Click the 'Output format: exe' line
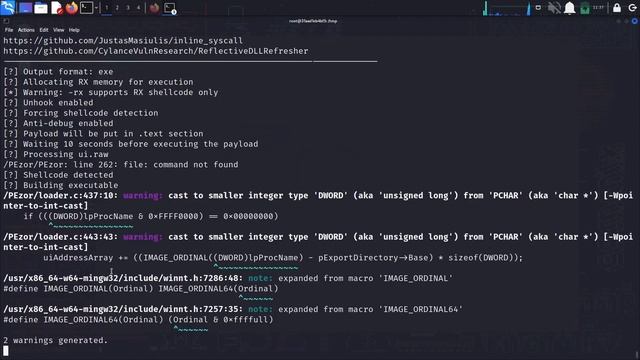Viewport: 640px width, 360px height. (x=58, y=71)
